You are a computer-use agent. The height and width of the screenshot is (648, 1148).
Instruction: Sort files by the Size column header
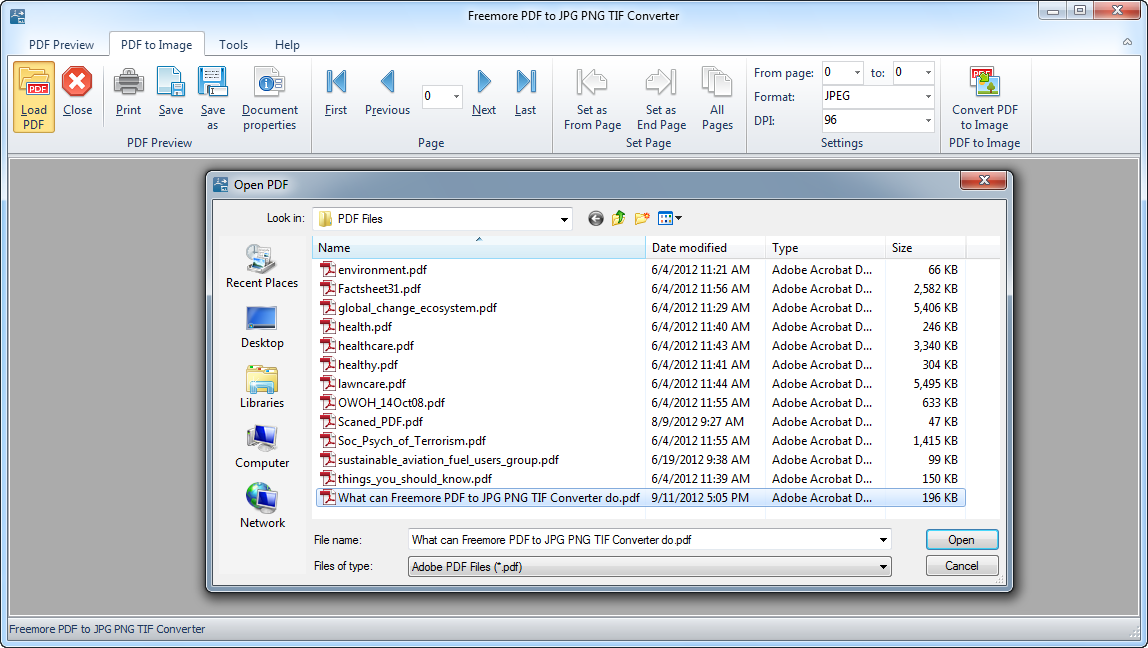925,248
